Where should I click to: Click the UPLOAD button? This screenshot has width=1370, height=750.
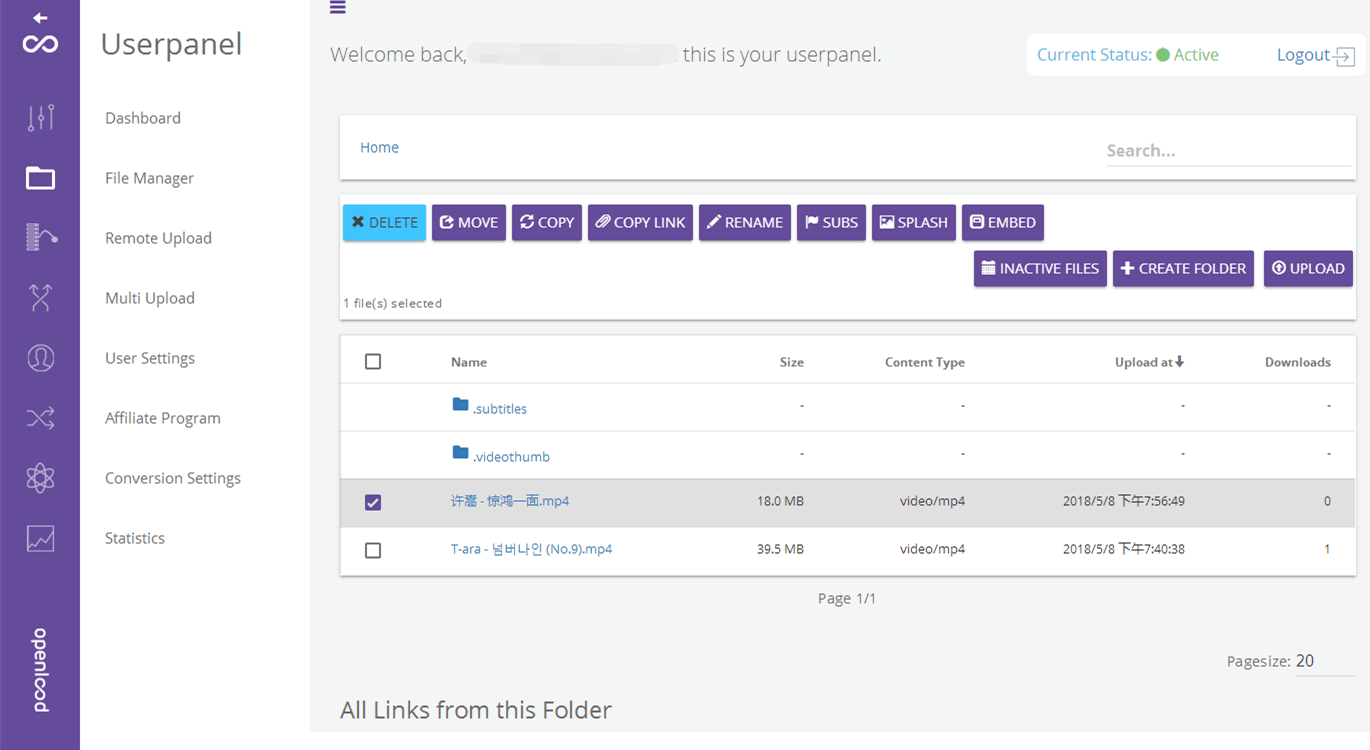point(1308,268)
